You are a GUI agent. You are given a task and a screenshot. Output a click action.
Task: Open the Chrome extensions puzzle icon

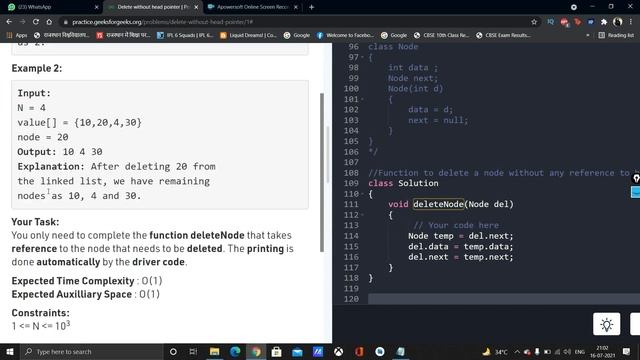604,22
